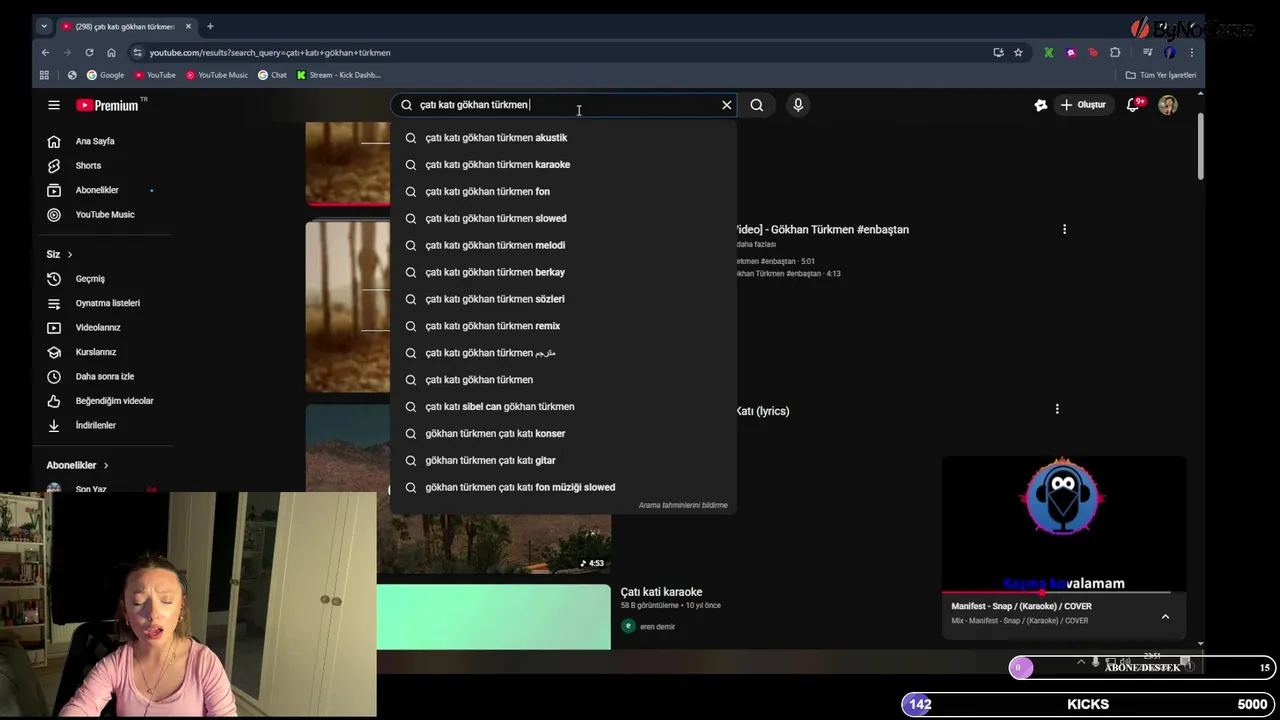
Task: Click the install app icon in address bar
Action: coord(998,52)
